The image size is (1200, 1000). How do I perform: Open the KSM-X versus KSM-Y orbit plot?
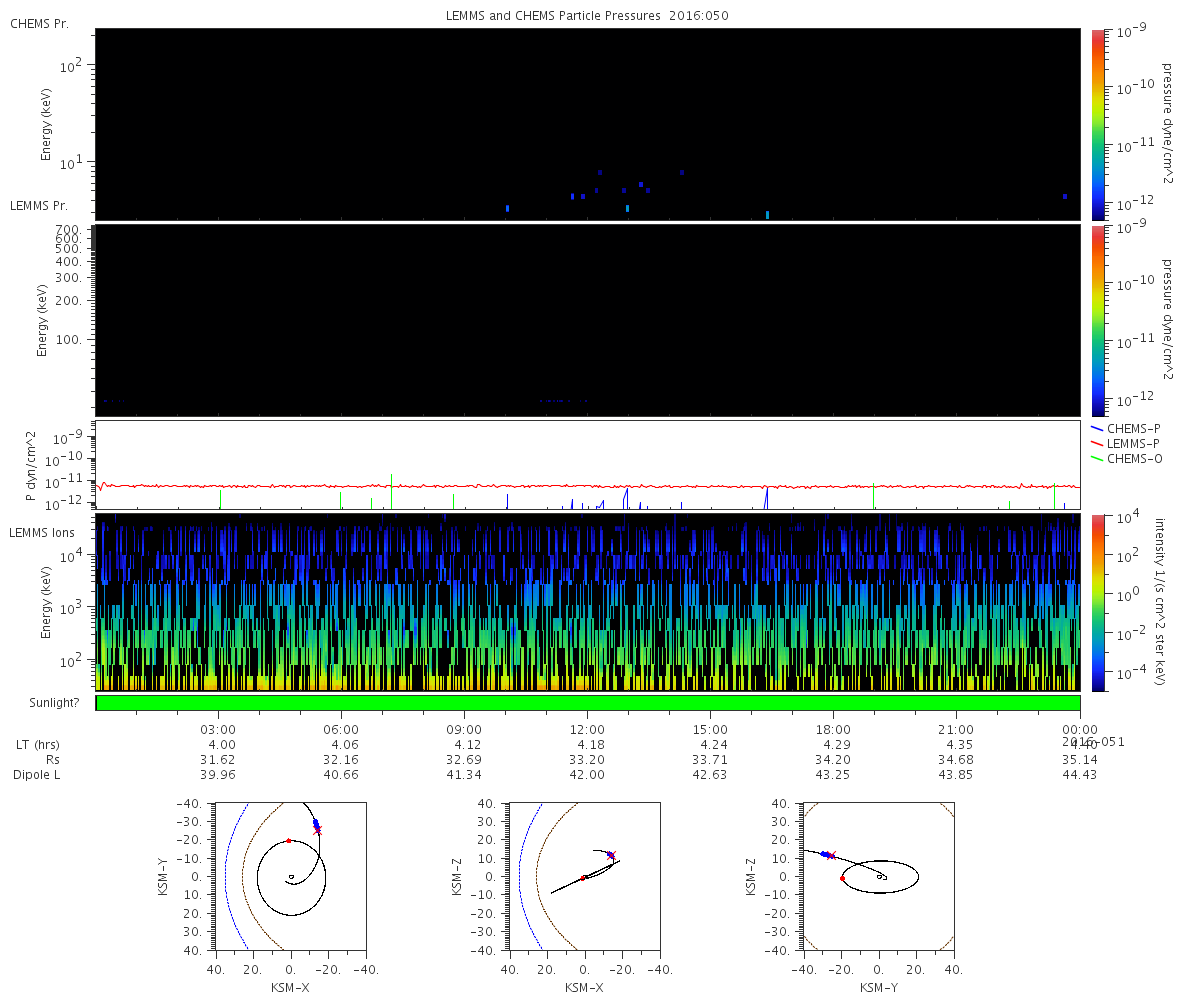(x=290, y=875)
